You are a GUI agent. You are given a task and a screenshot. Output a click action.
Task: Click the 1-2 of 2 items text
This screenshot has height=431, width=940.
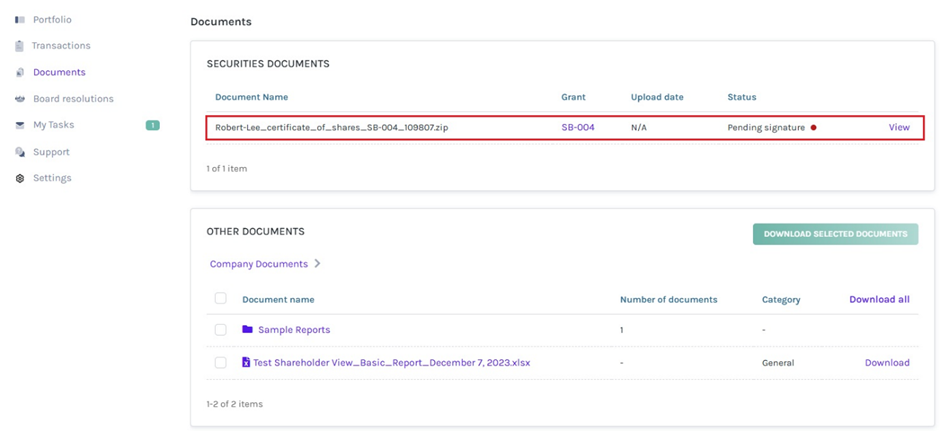234,403
